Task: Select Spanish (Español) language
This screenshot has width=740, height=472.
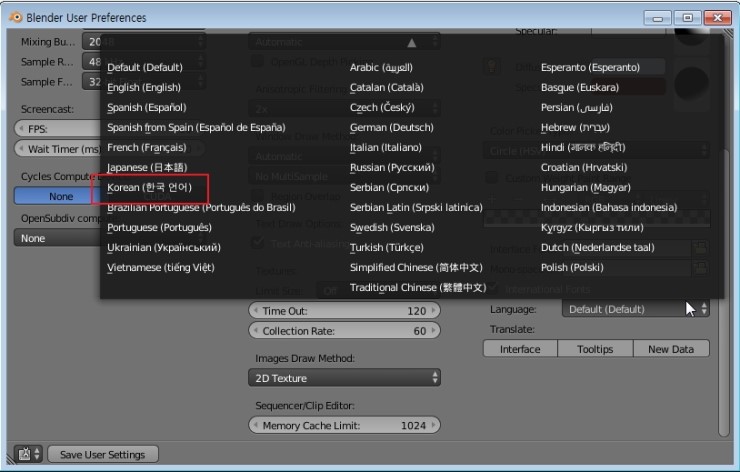Action: 146,107
